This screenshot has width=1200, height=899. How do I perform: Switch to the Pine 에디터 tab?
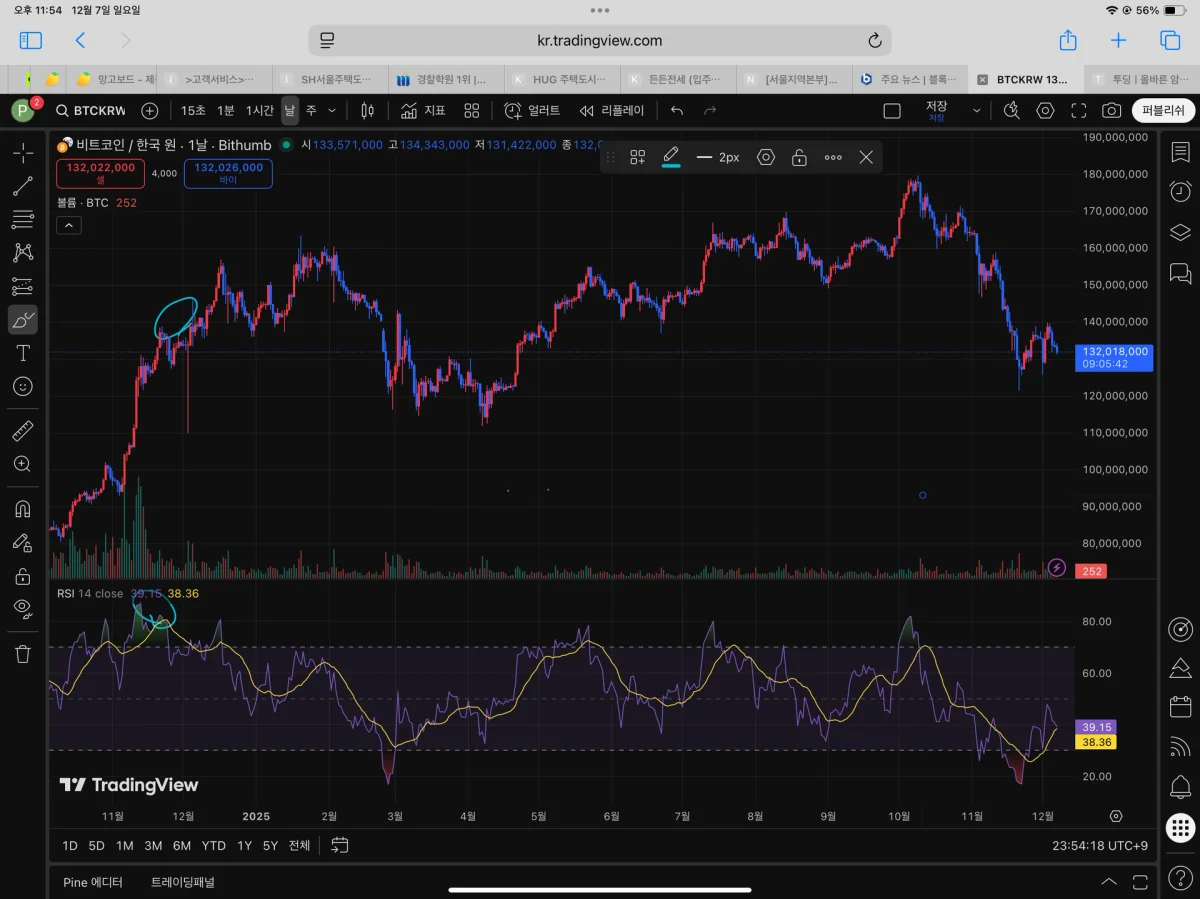tap(93, 882)
